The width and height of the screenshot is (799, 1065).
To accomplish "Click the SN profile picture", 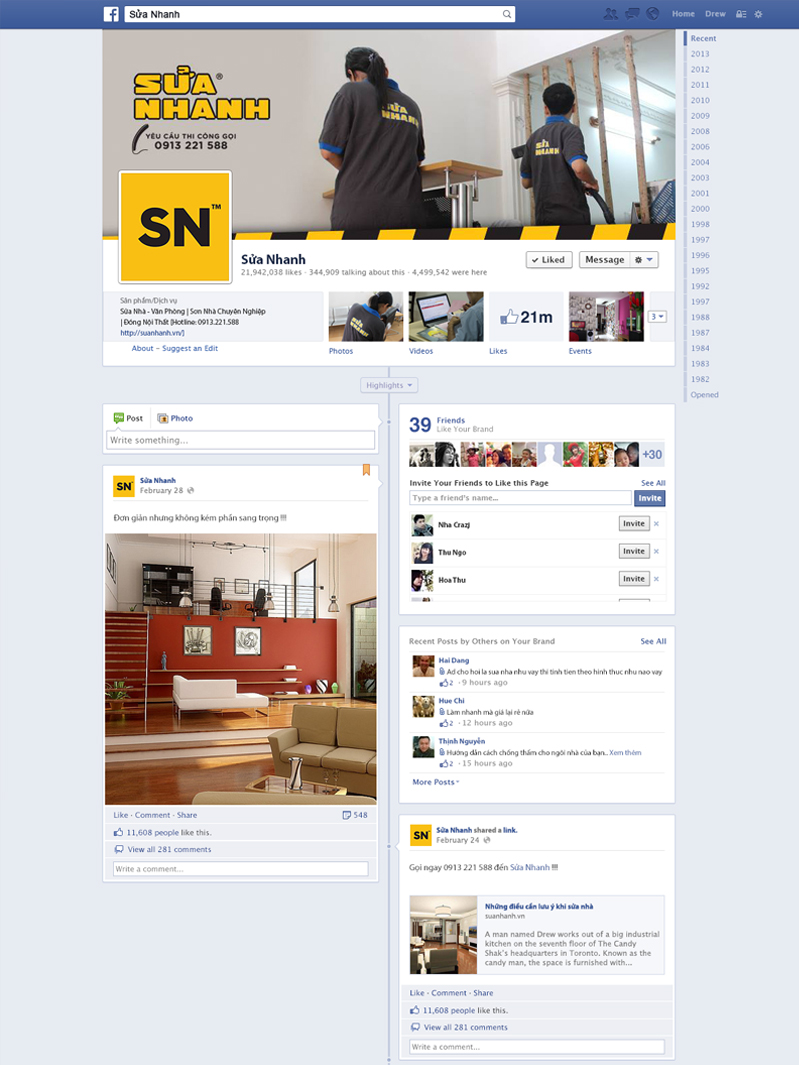I will (175, 227).
